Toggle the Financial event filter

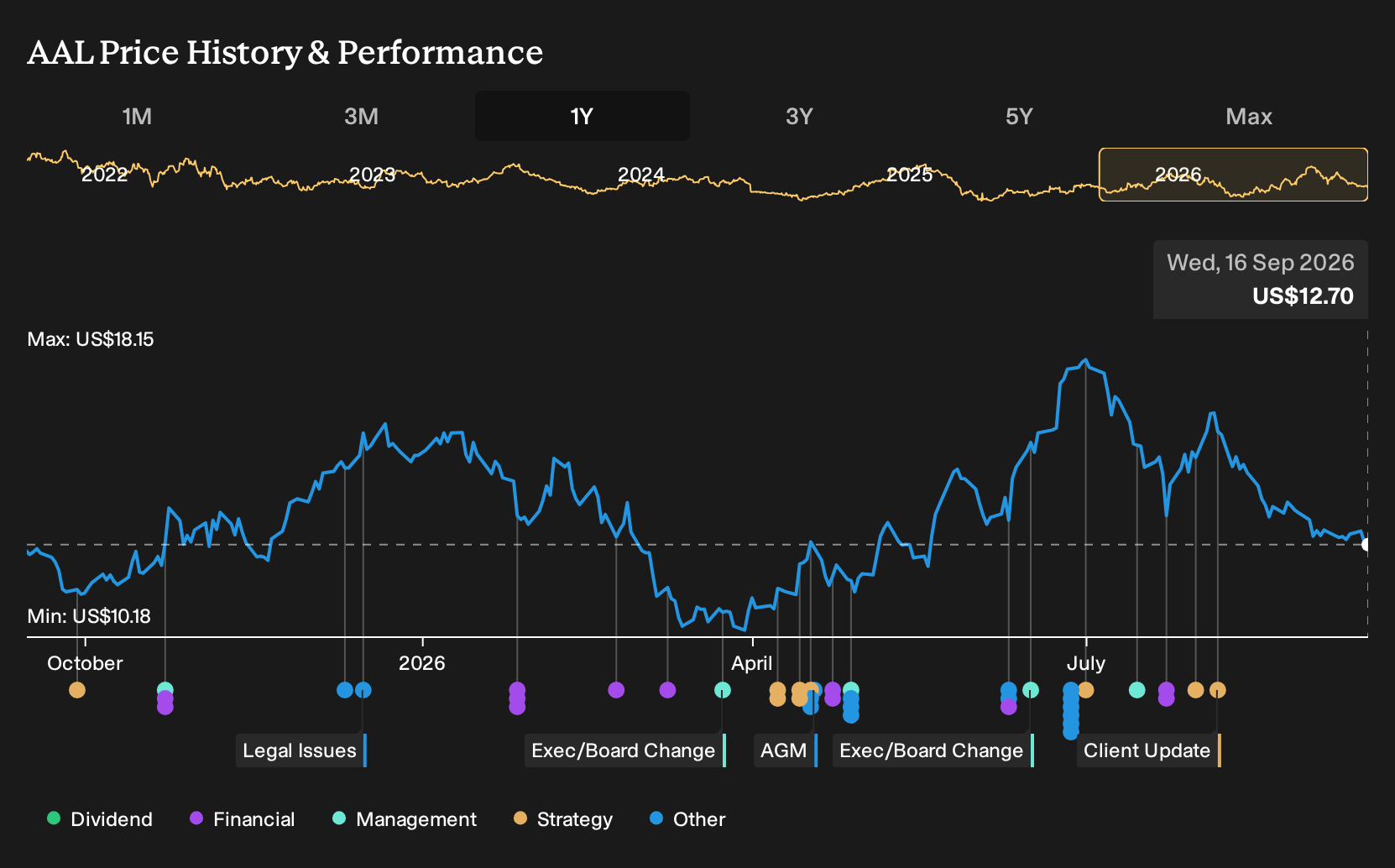(243, 818)
